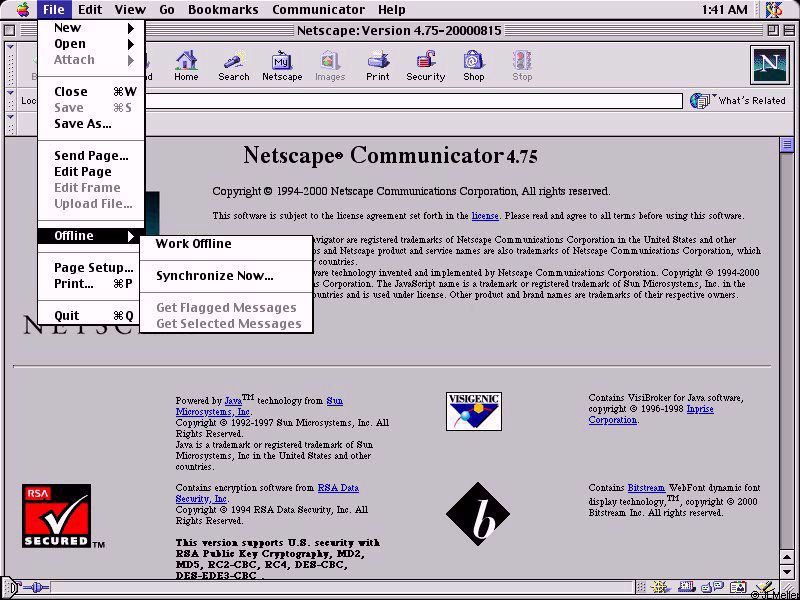Click the online/offline plug connection icon
The image size is (800, 600).
click(x=34, y=587)
